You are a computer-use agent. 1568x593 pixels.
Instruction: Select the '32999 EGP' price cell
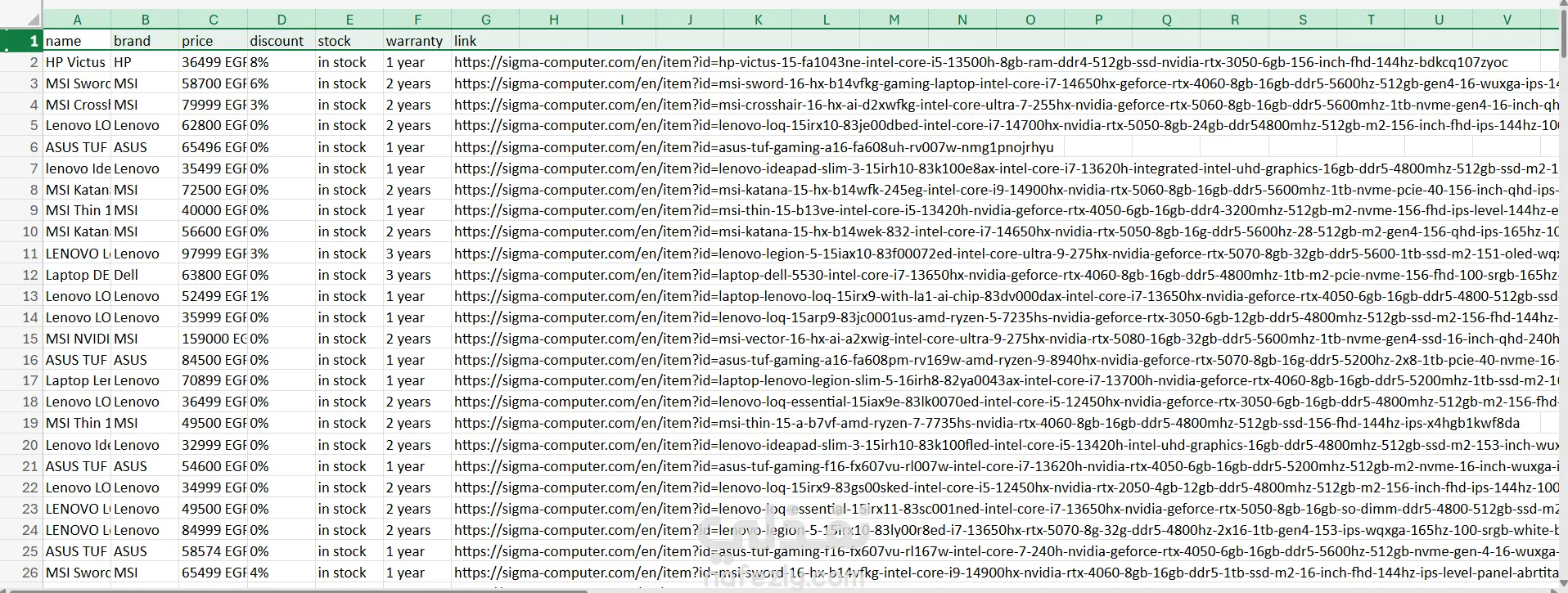tap(213, 445)
